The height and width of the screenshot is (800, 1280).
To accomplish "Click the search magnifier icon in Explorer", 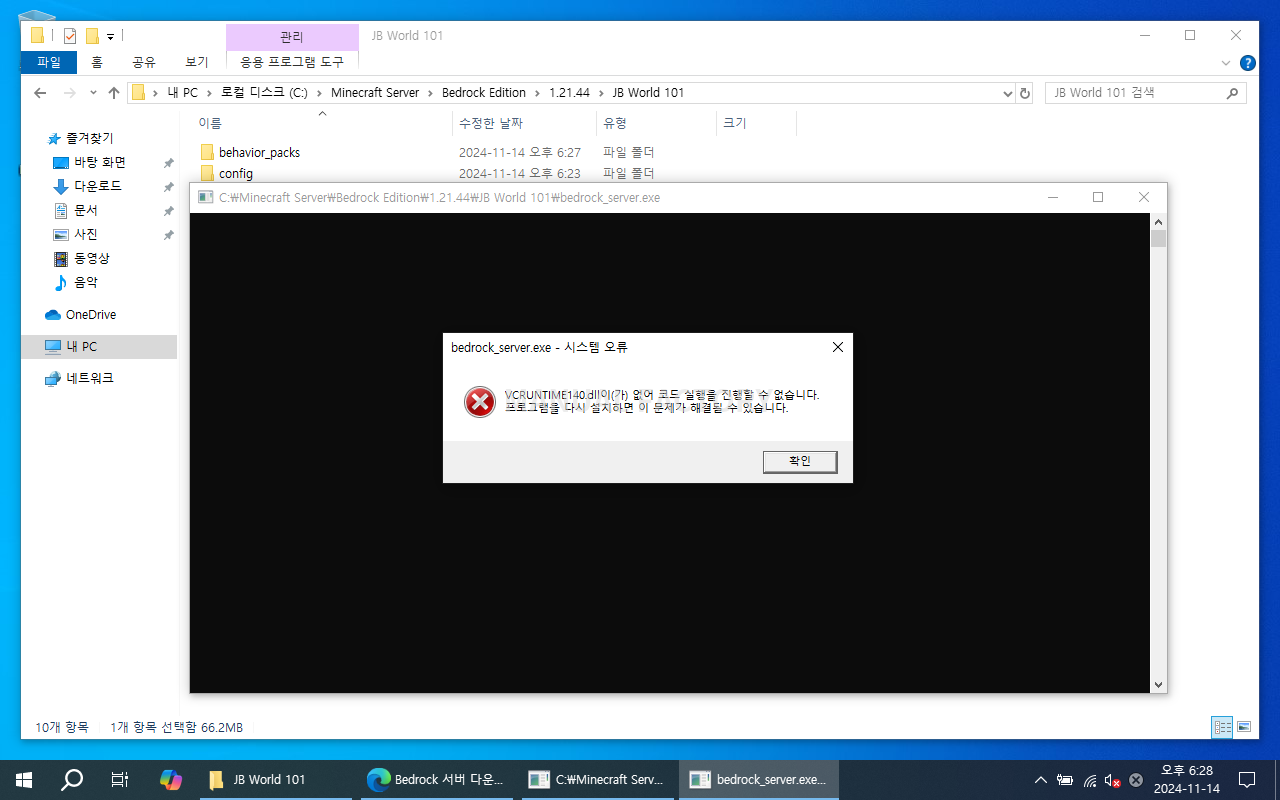I will click(1233, 93).
